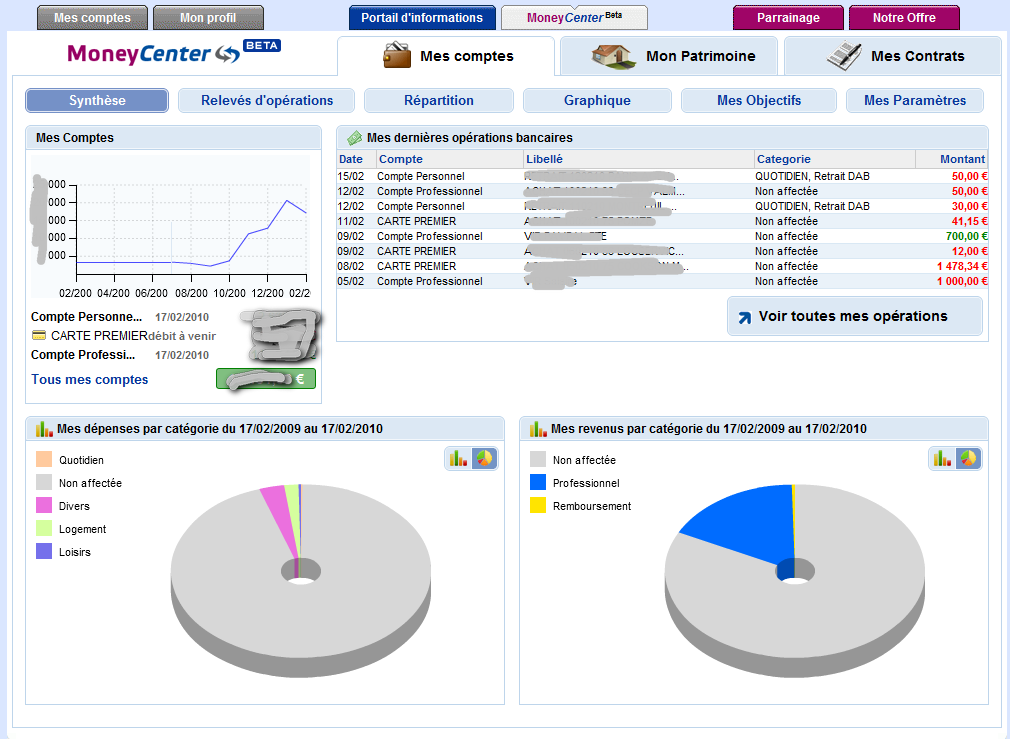The image size is (1010, 739).
Task: Open Portail d'informations from top bar
Action: click(x=422, y=18)
